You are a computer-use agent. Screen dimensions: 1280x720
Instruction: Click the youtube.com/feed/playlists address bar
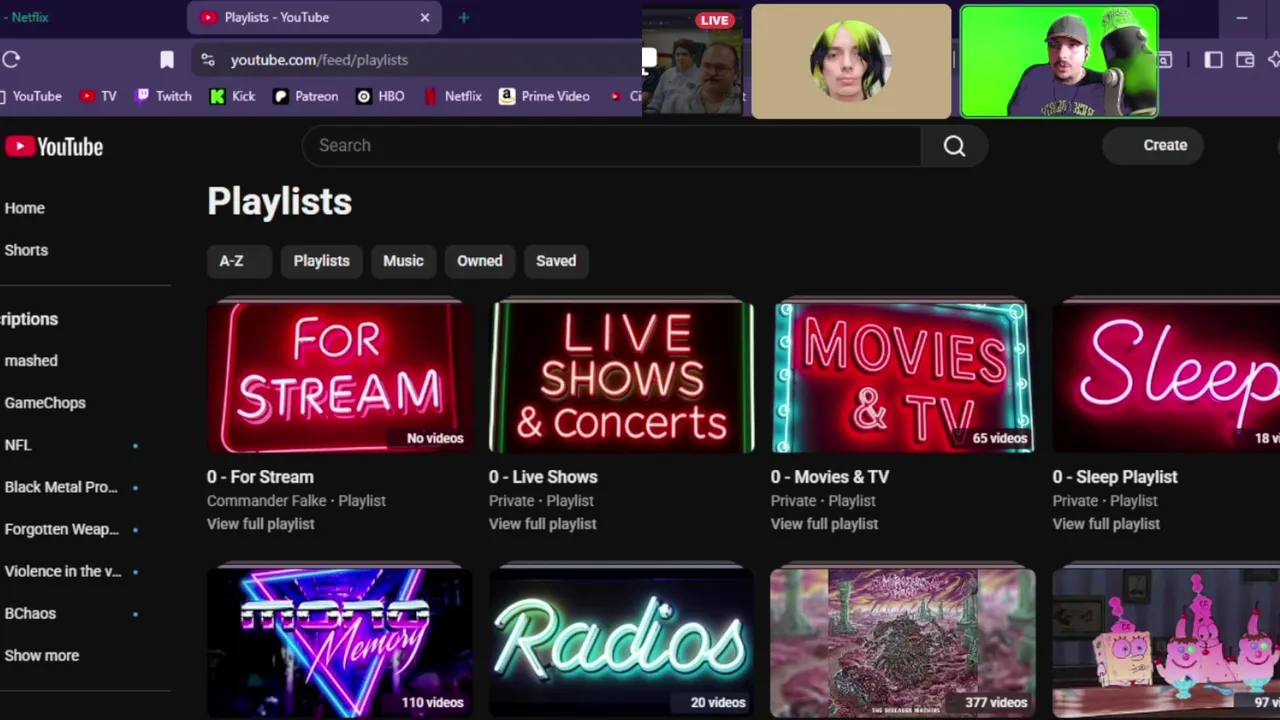coord(415,60)
